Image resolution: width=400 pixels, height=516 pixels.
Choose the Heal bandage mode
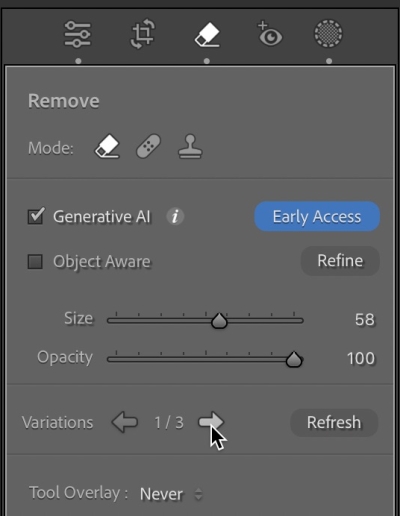(x=149, y=146)
